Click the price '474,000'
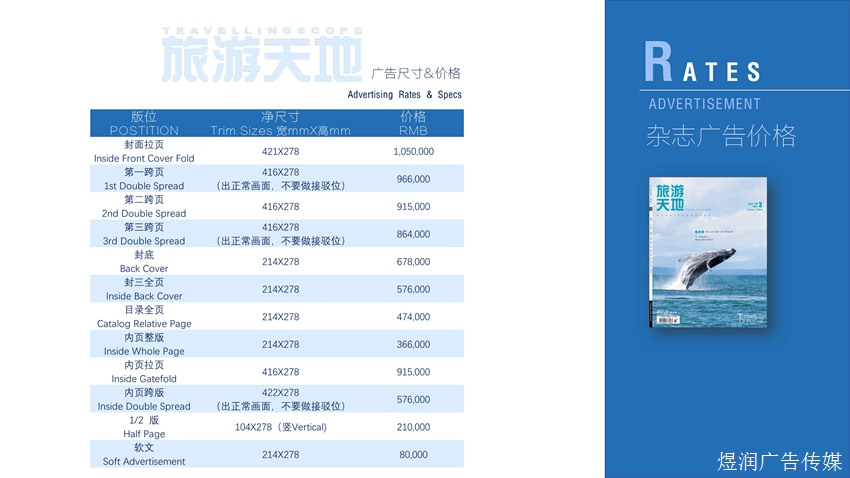 413,317
